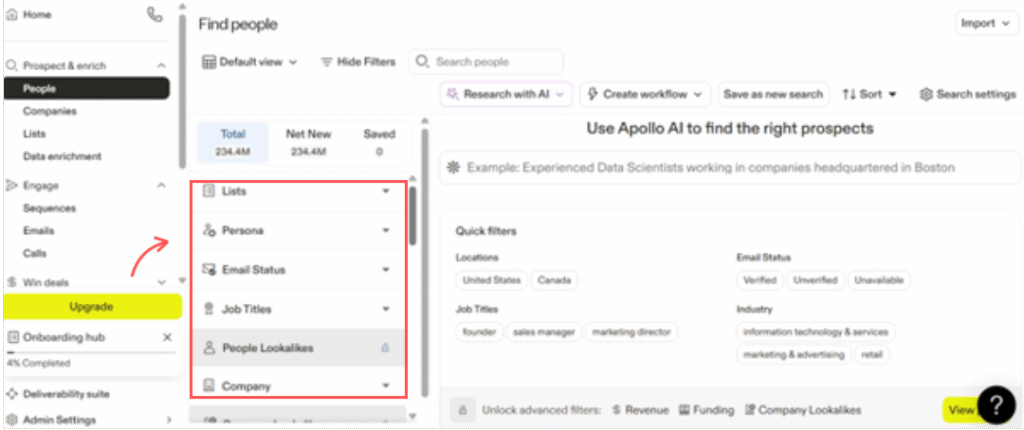
Task: Click the filter panel scrollbar
Action: tap(413, 216)
